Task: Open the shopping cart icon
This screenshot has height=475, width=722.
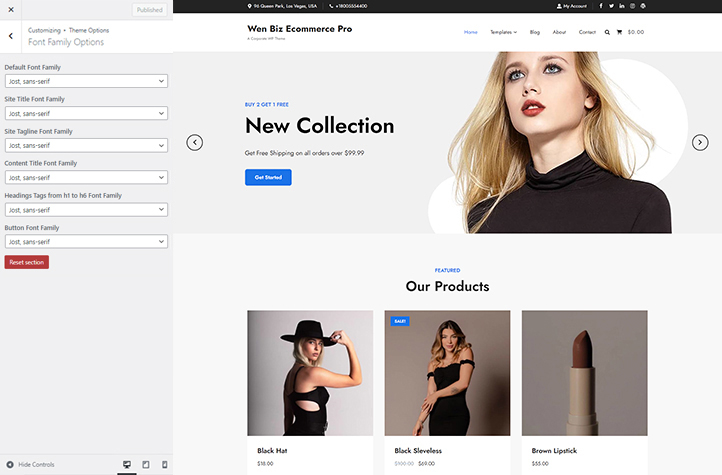Action: [x=619, y=32]
